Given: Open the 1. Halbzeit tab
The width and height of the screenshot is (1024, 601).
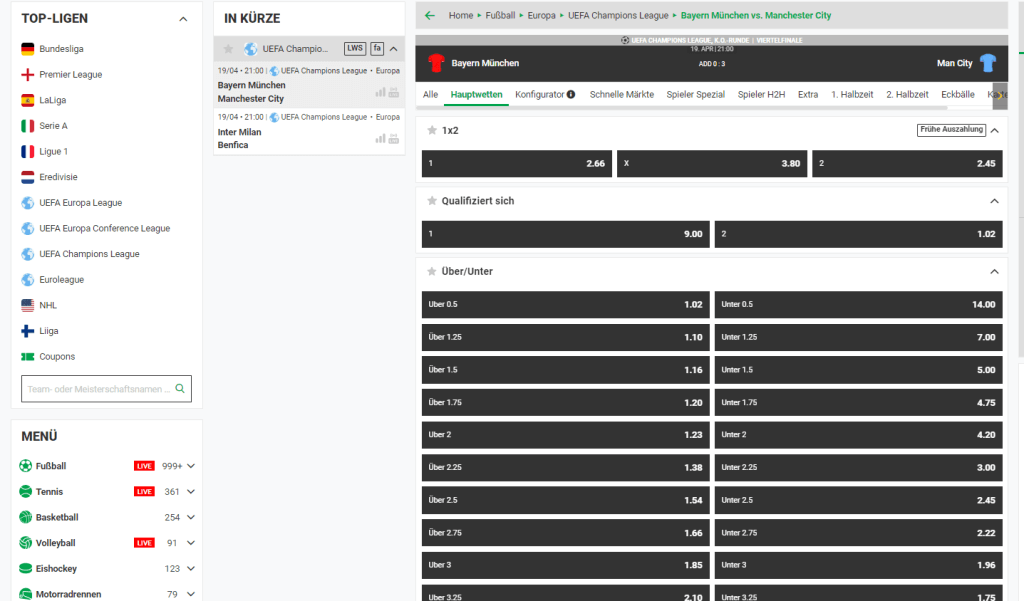Looking at the screenshot, I should (852, 94).
